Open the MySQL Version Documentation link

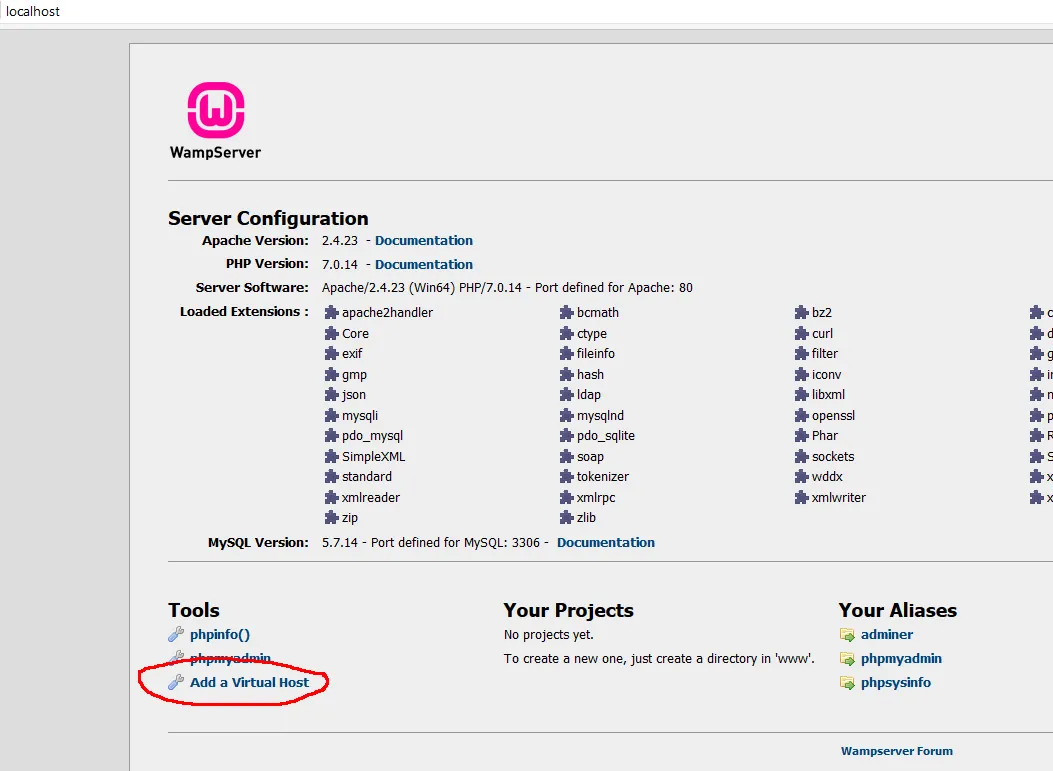(606, 542)
